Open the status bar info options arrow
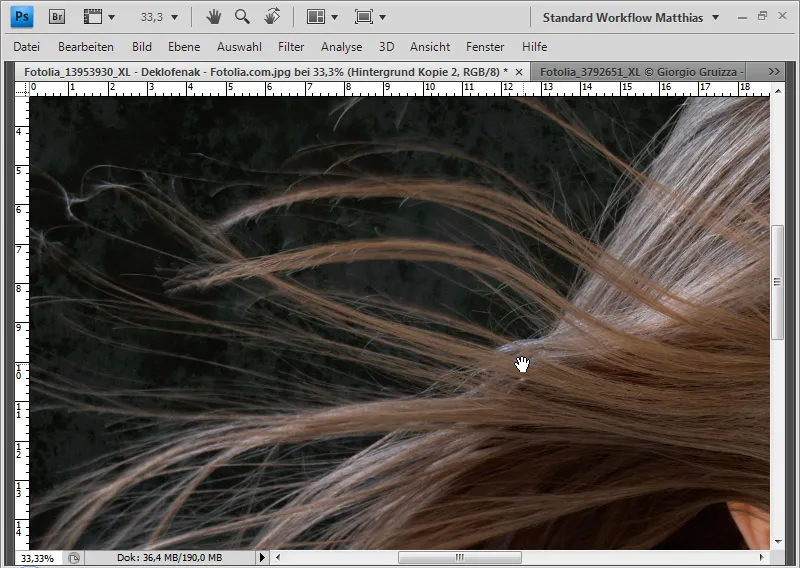The image size is (800, 568). (x=262, y=557)
